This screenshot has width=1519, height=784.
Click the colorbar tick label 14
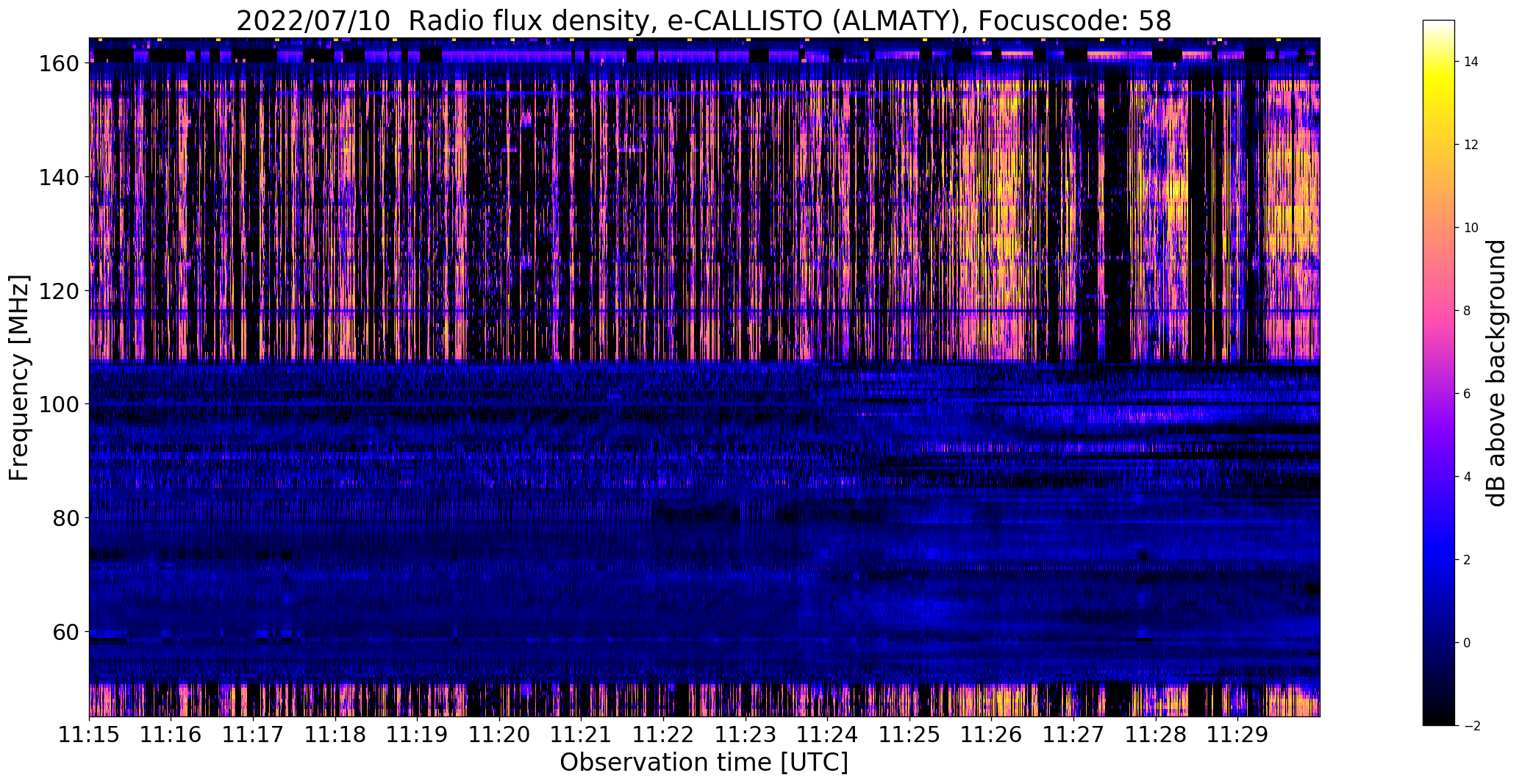1470,62
